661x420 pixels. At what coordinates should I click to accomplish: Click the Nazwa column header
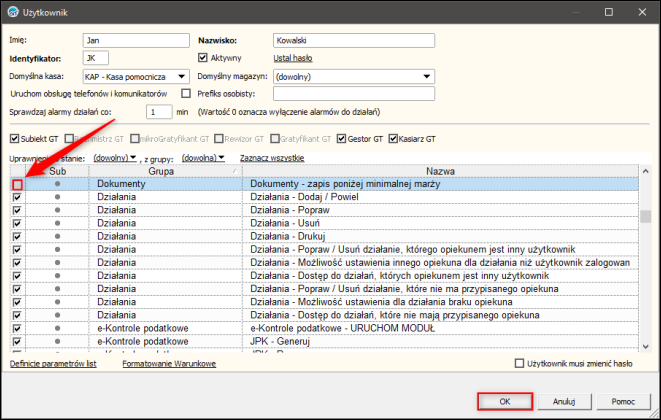click(440, 171)
